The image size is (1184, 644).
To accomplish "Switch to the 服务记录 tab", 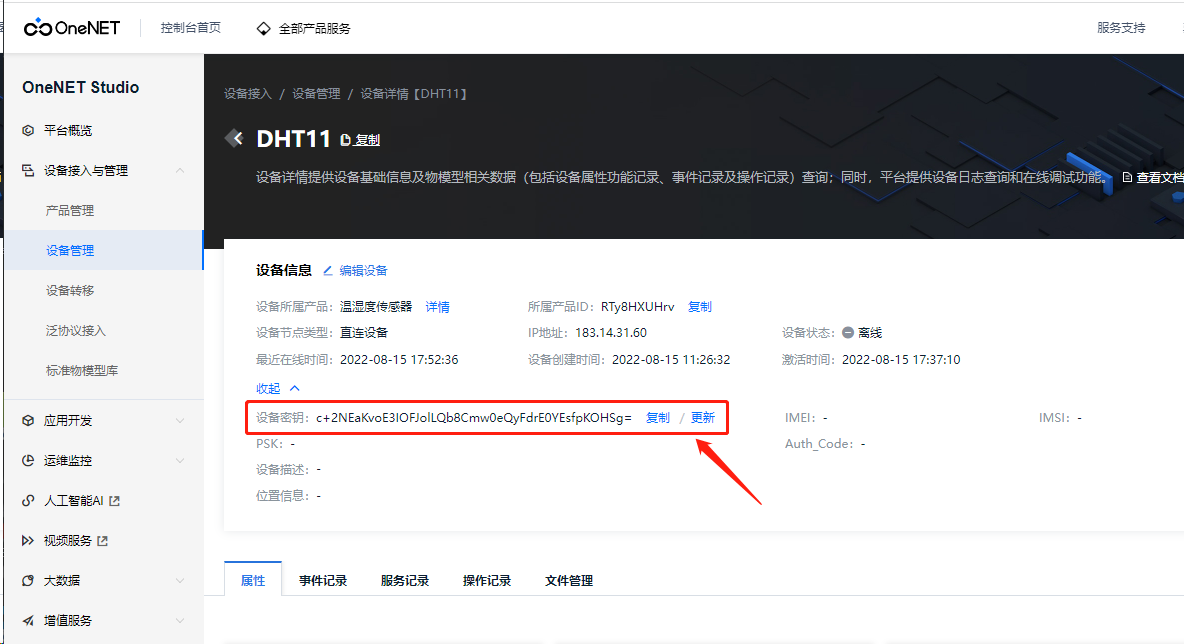I will (405, 581).
